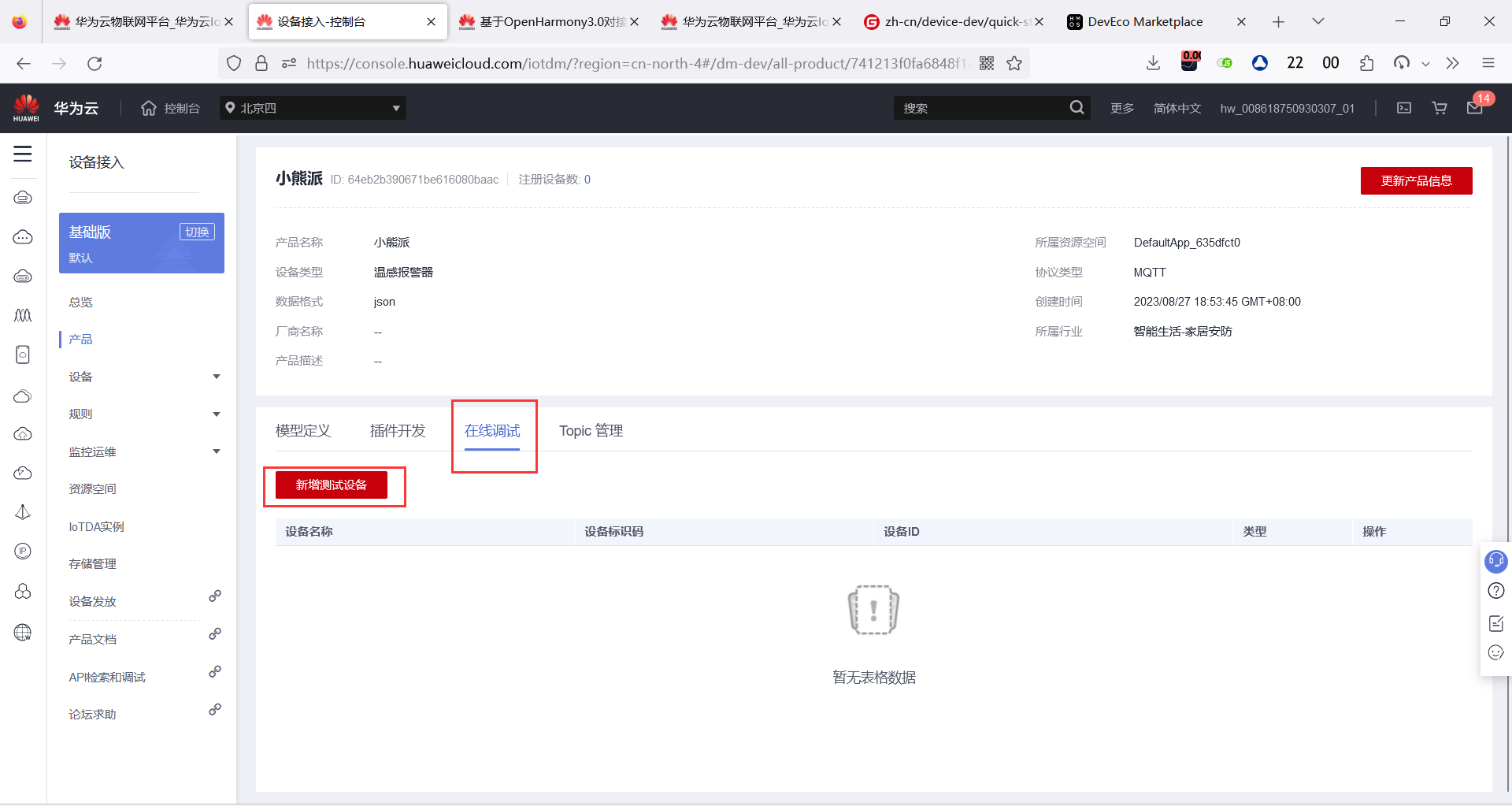Click the search magnifier icon
Viewport: 1512px width, 806px height.
1077,108
